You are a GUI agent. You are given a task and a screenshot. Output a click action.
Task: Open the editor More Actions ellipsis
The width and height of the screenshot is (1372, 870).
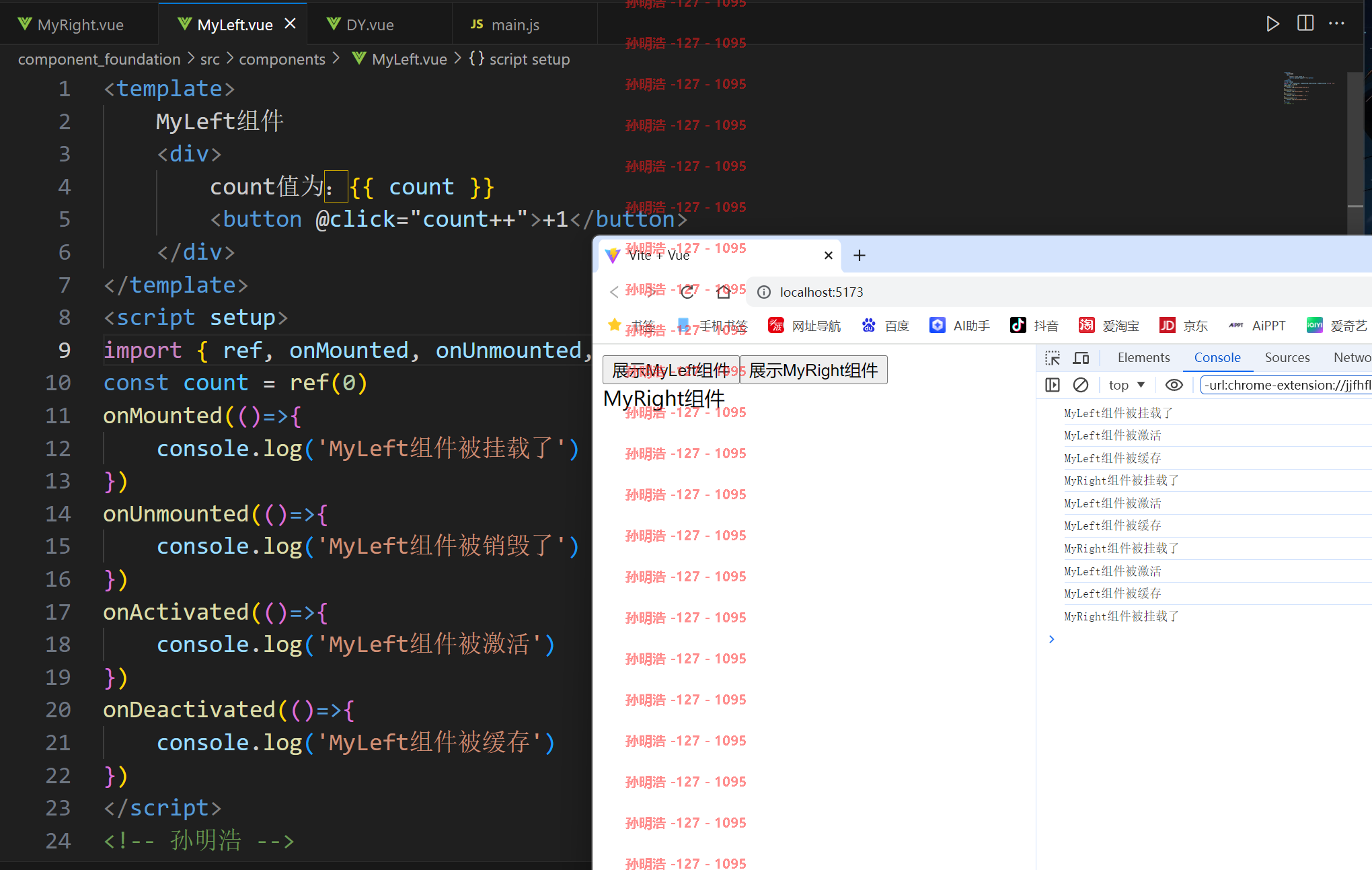pyautogui.click(x=1337, y=24)
